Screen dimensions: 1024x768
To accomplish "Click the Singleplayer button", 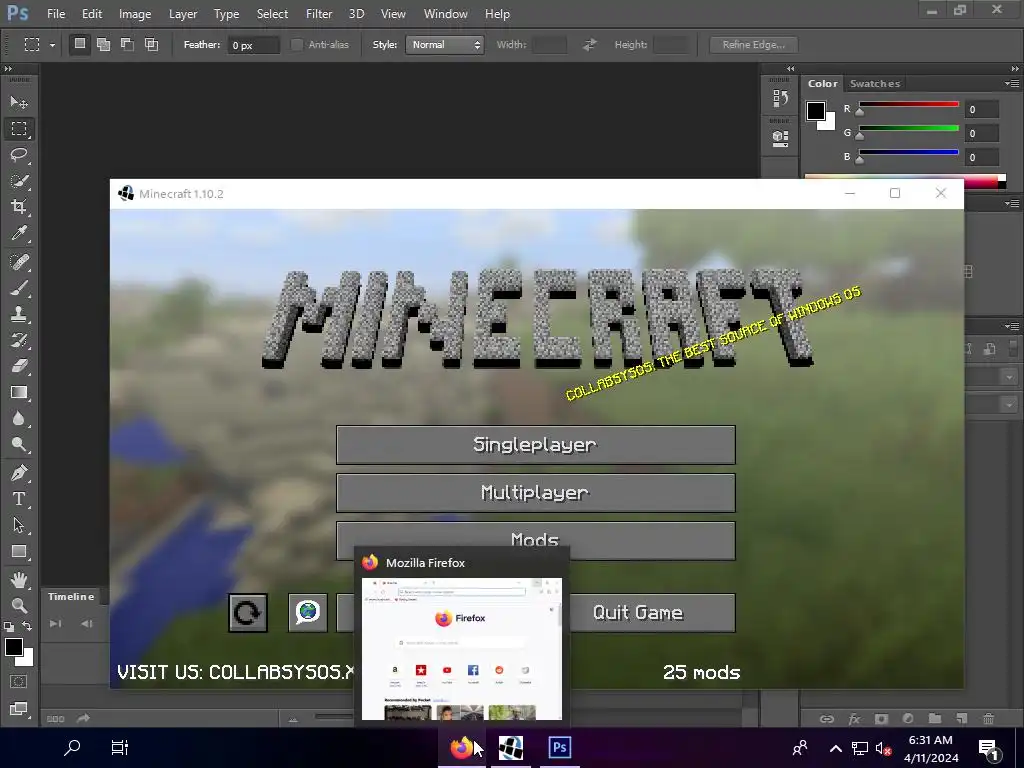I will pyautogui.click(x=536, y=445).
